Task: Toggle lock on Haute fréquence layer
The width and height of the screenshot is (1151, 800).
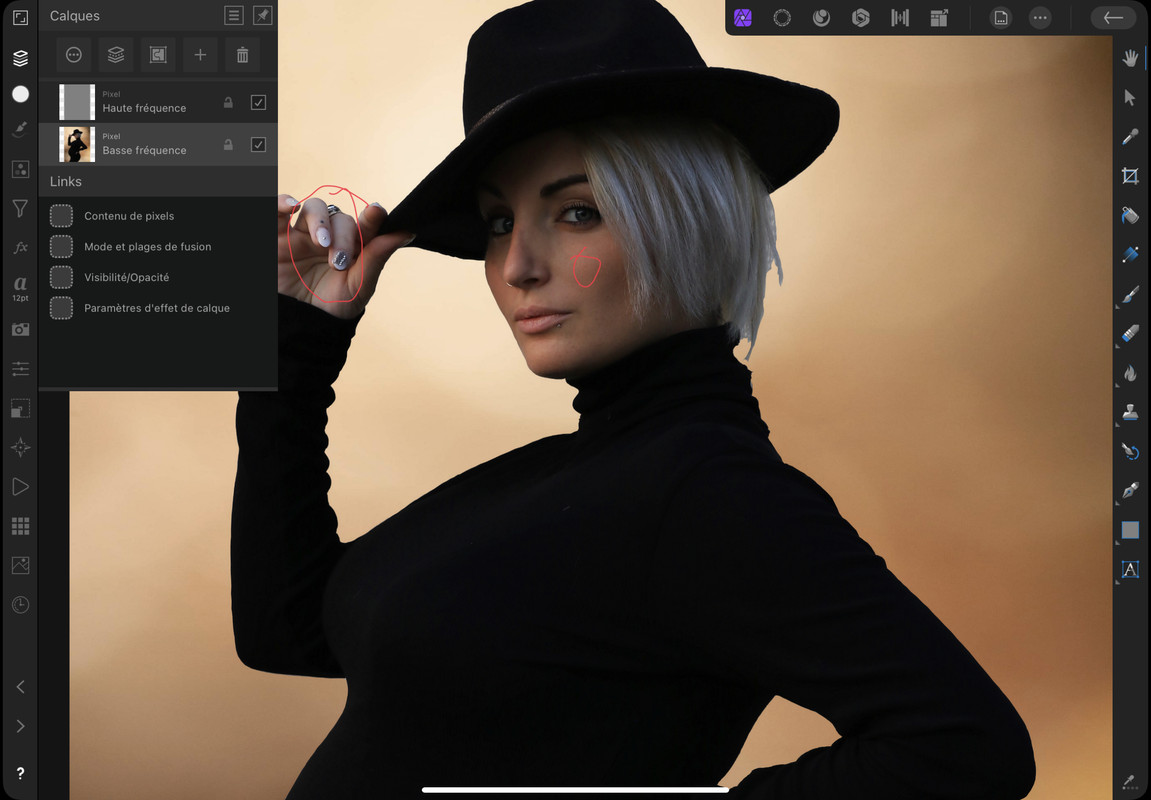Action: (228, 103)
